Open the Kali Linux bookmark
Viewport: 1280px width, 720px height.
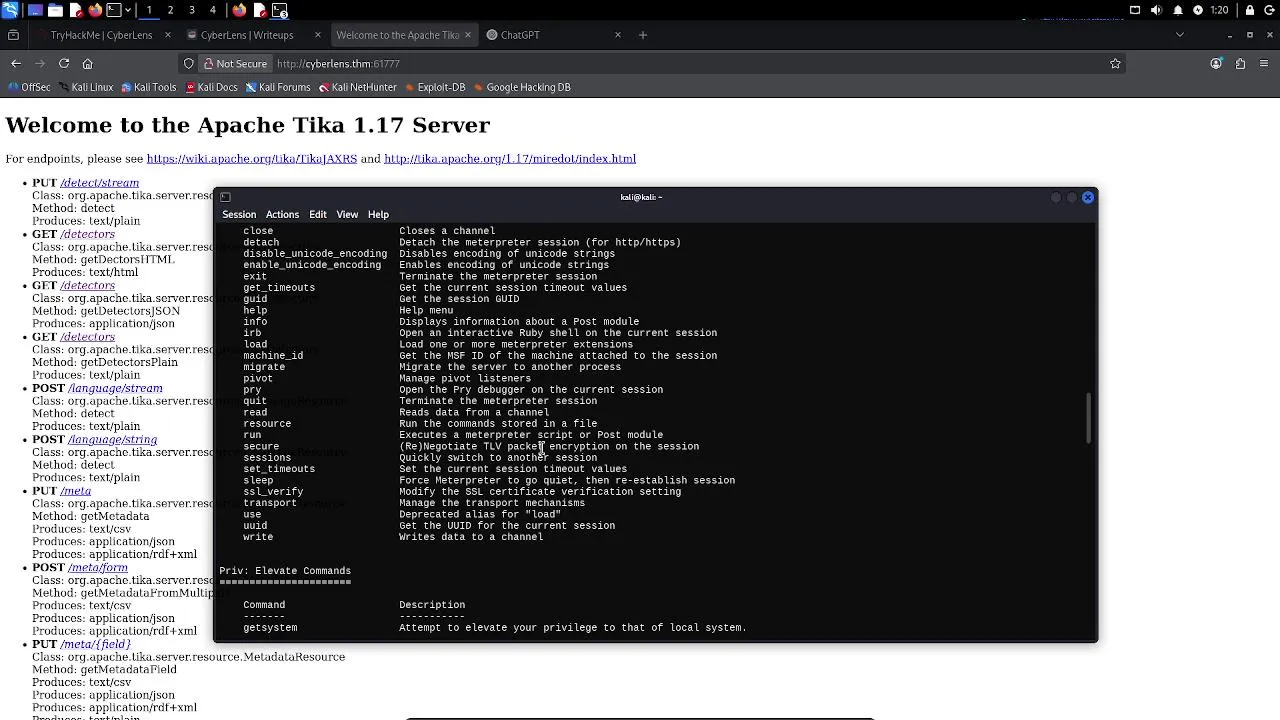[x=85, y=87]
